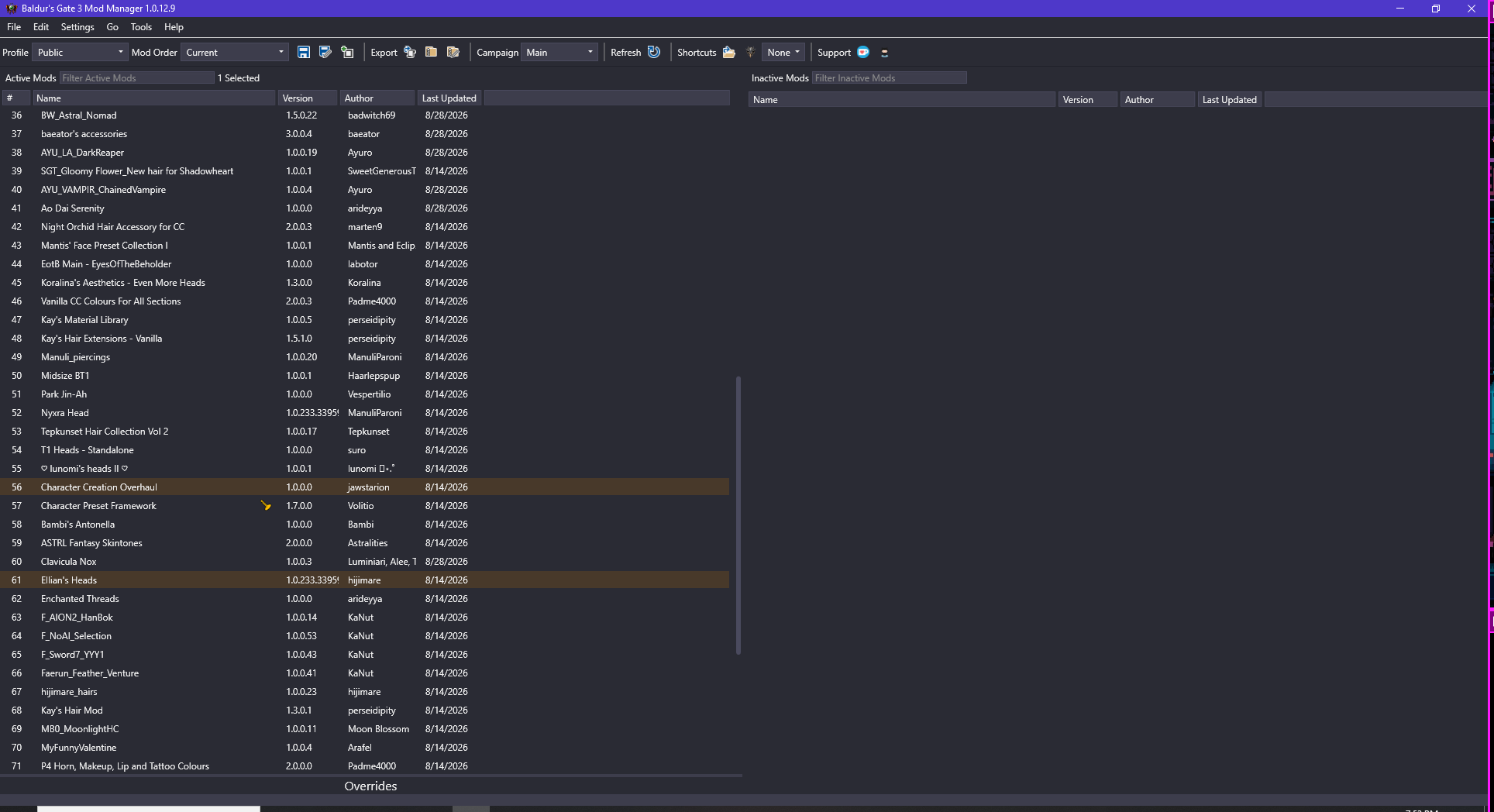Screen dimensions: 1494x812
Task: Sort active mods by Version column
Action: point(308,98)
